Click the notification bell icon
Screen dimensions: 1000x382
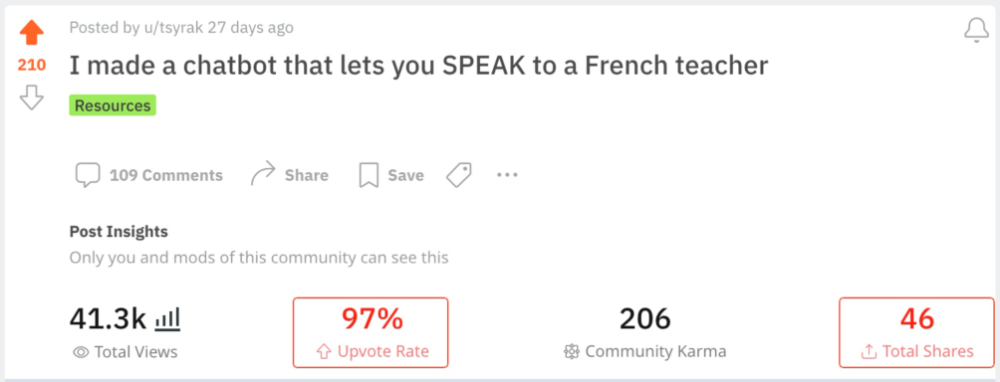976,30
